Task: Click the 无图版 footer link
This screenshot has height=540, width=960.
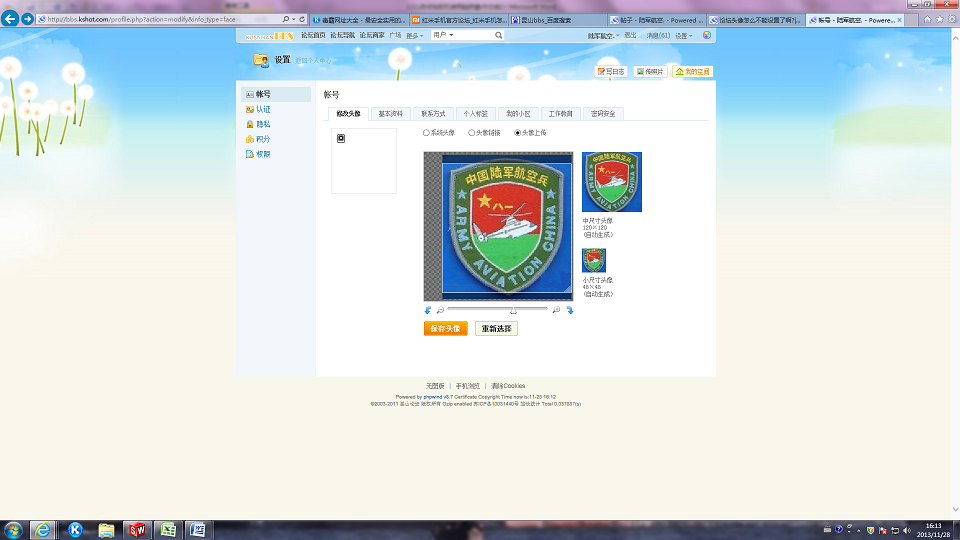Action: [x=435, y=386]
